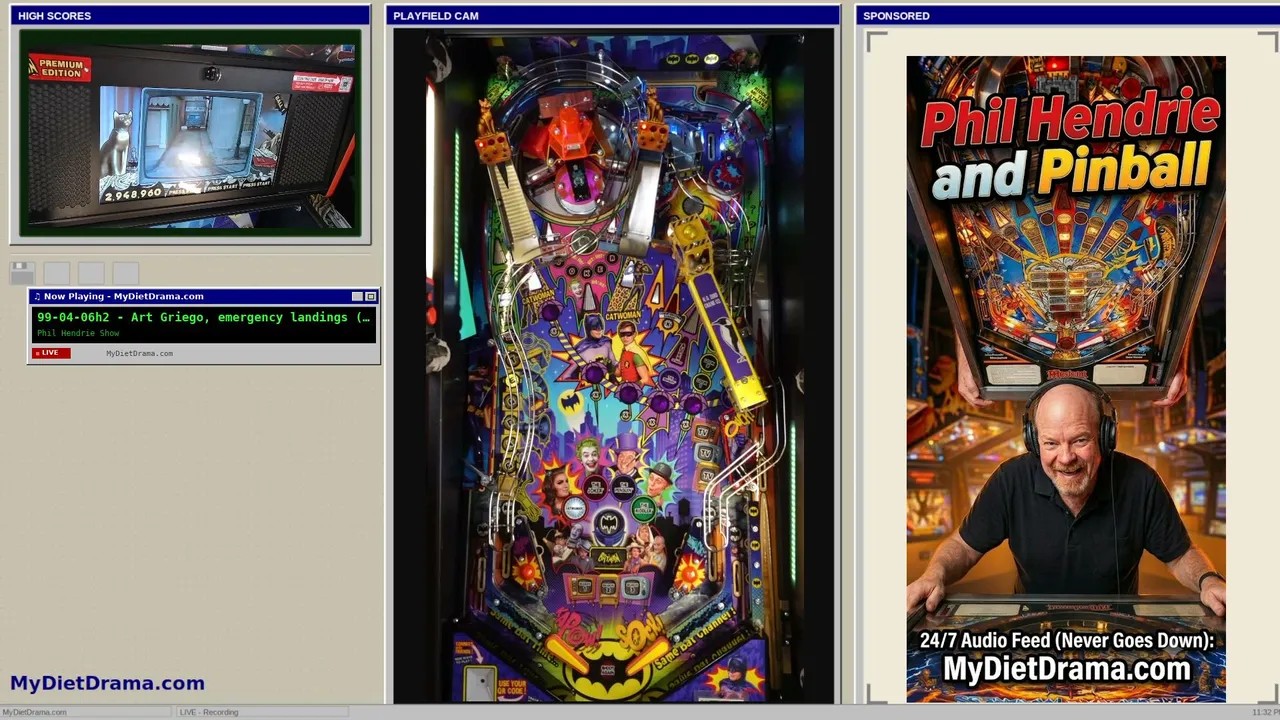Viewport: 1280px width, 720px height.
Task: Select the HIGH SCORES panel title
Action: (x=54, y=16)
